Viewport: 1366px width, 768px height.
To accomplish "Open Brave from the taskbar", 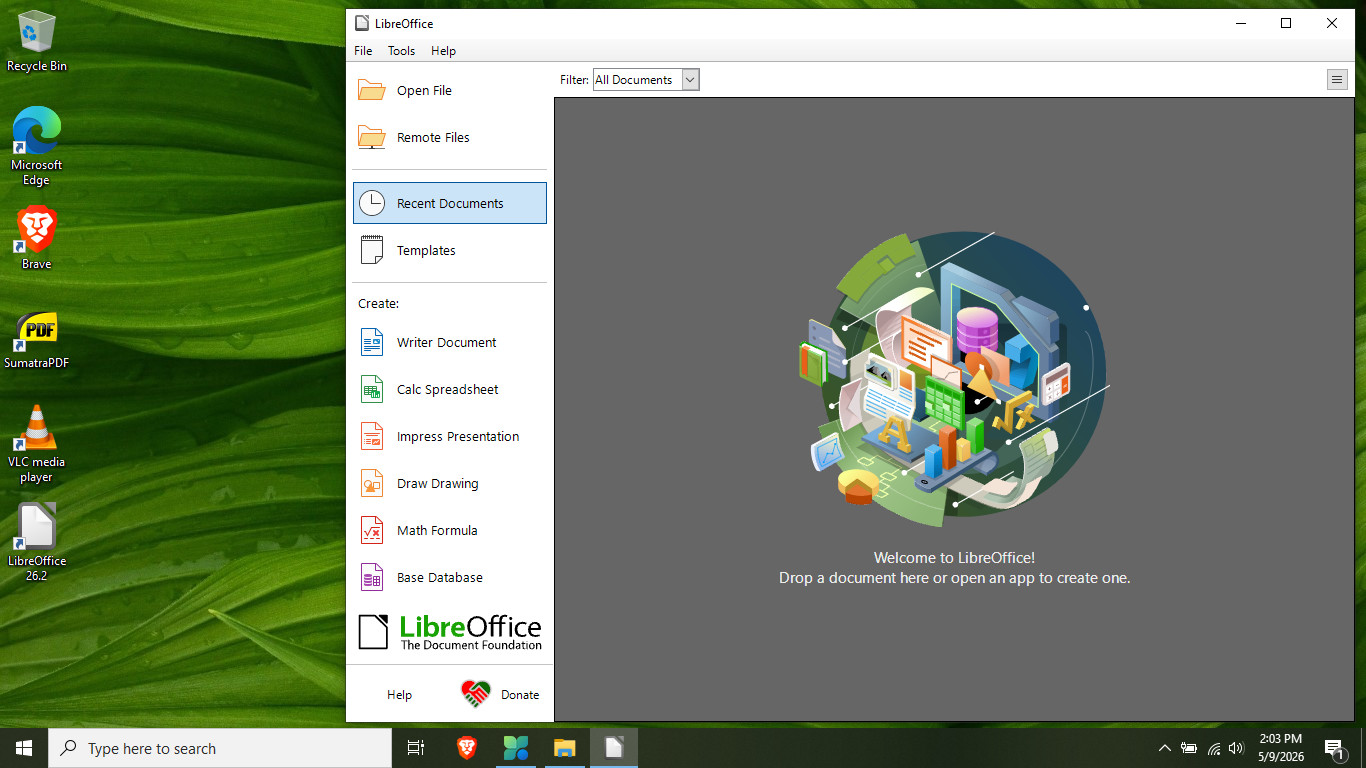I will [x=467, y=748].
